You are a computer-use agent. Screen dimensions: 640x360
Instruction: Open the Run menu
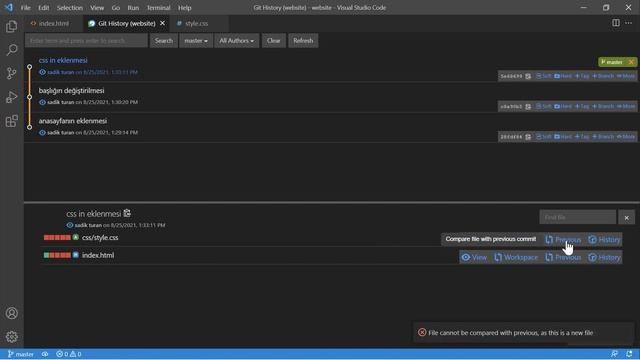[133, 7]
